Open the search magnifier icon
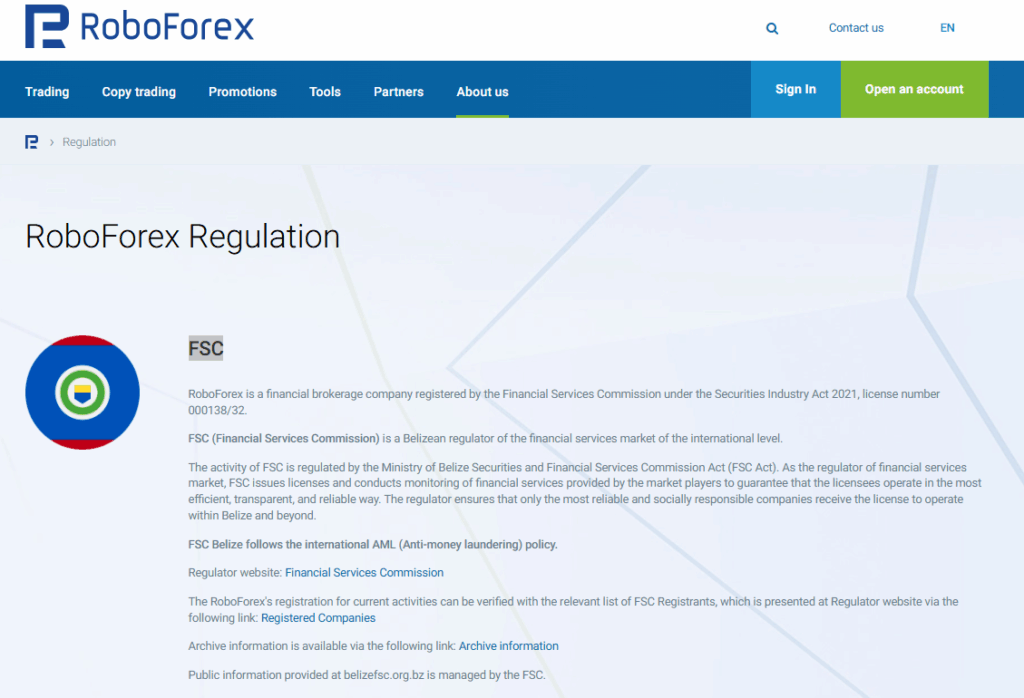The width and height of the screenshot is (1024, 698). pyautogui.click(x=771, y=28)
